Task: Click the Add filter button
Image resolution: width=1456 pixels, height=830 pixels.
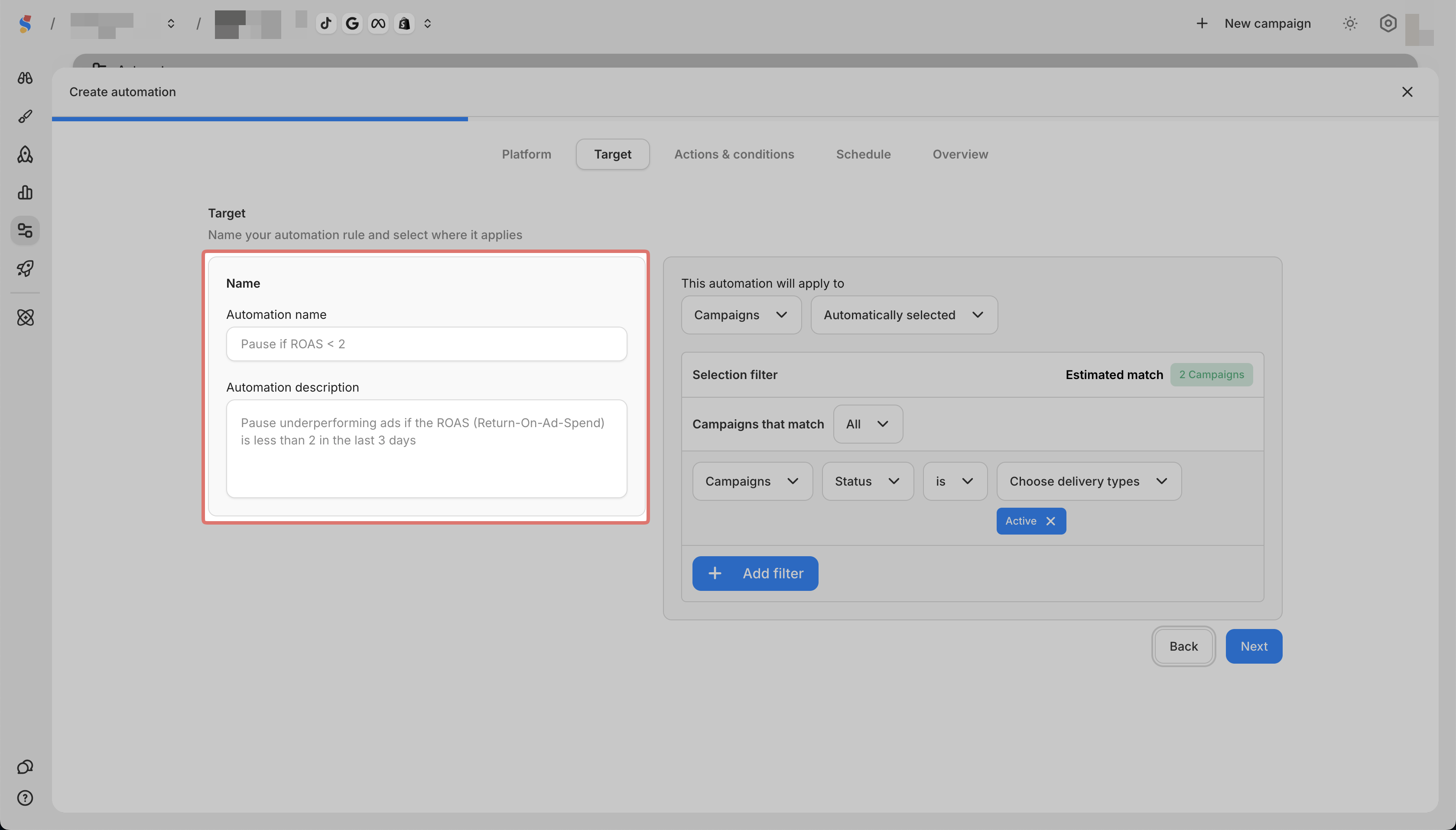Action: pos(755,574)
